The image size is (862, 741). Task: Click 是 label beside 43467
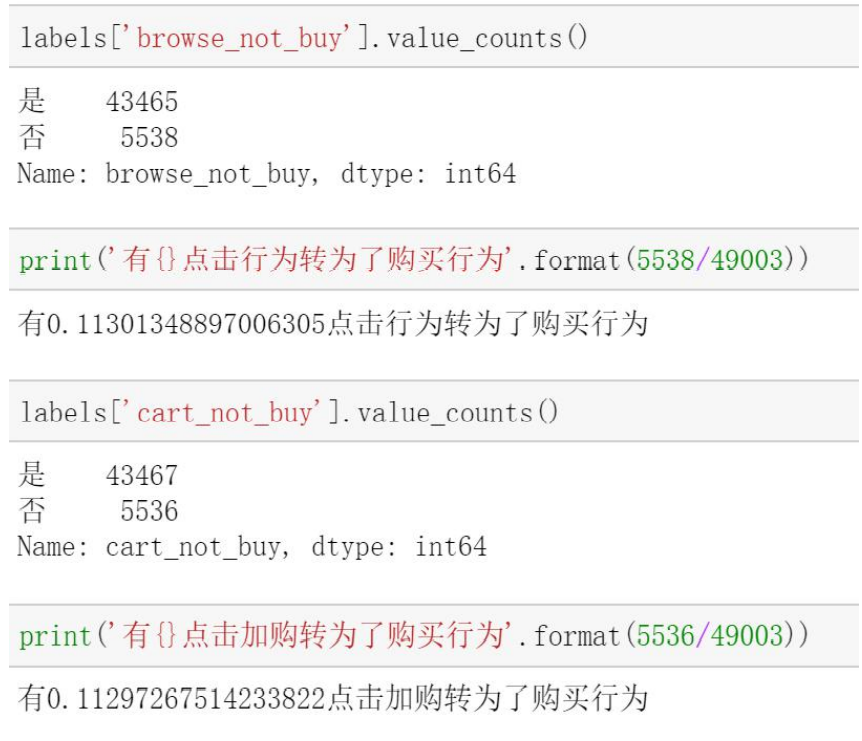(31, 474)
